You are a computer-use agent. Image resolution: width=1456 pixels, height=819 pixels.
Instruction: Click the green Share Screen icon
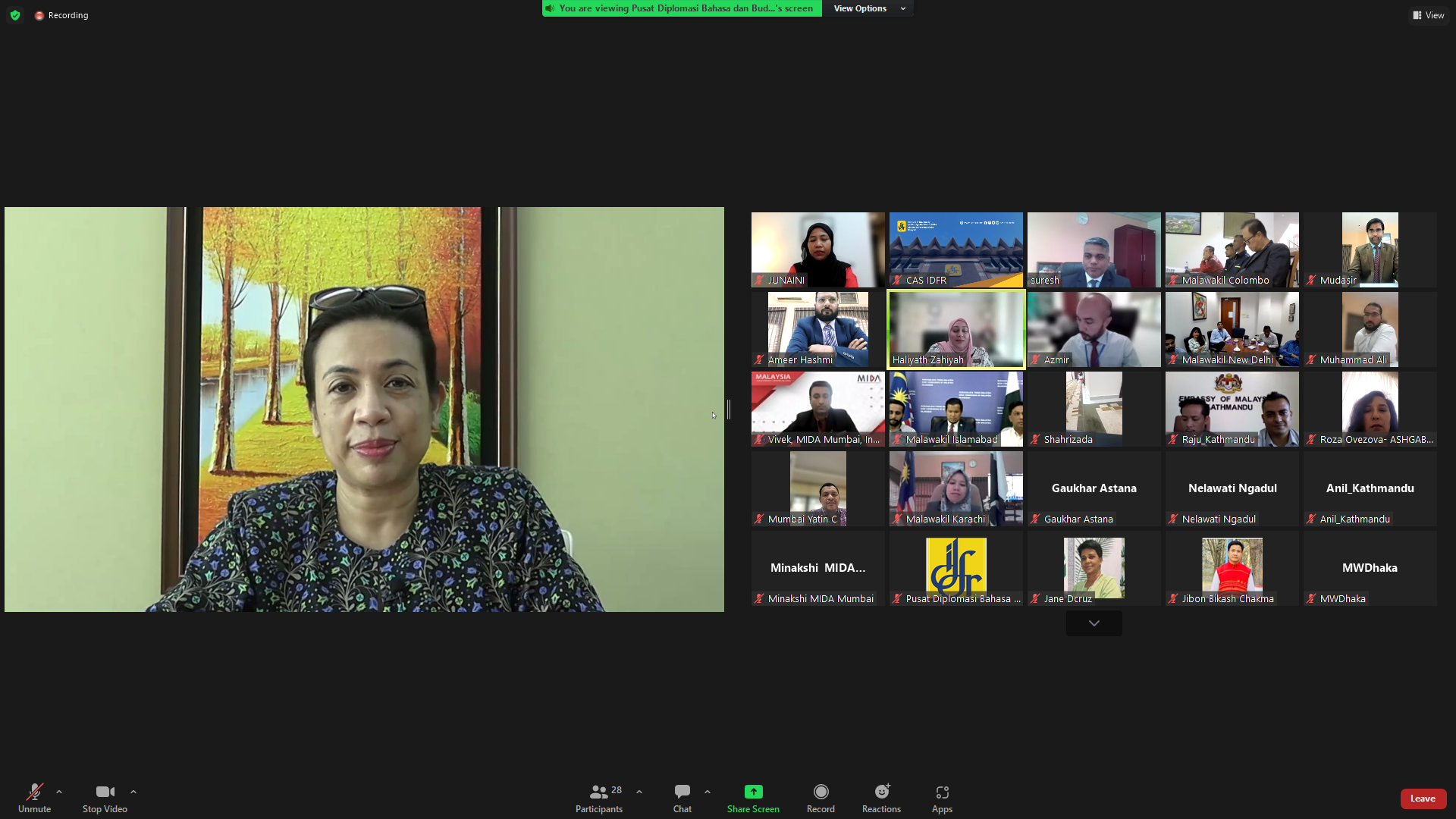[753, 792]
